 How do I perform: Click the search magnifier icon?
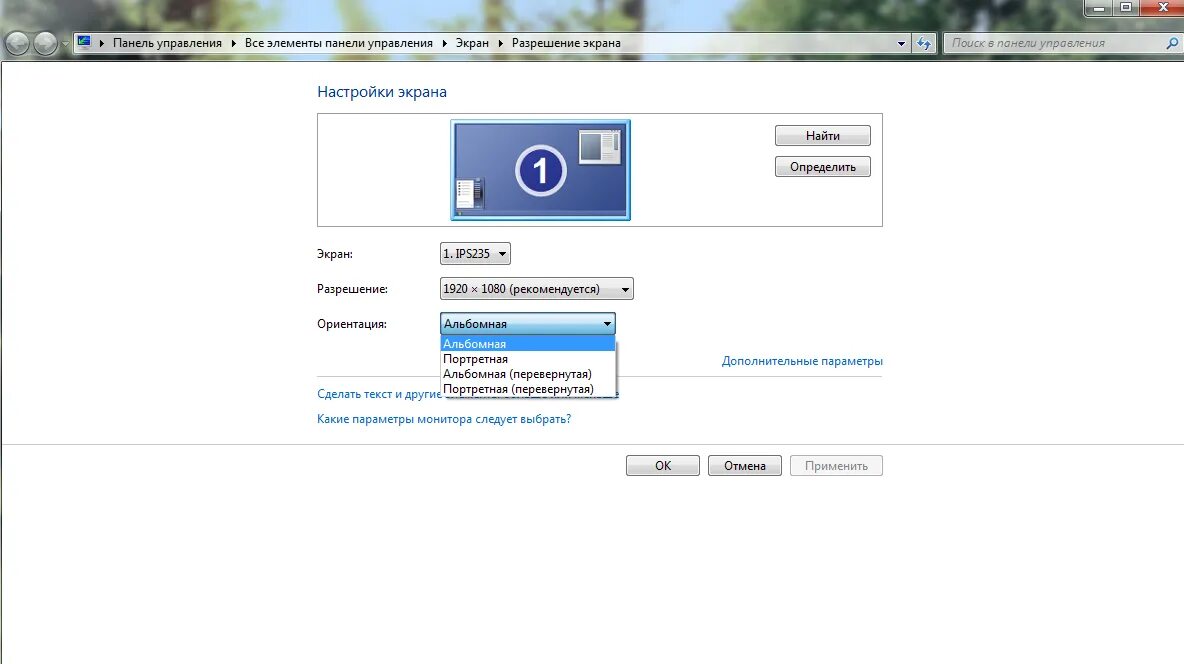pyautogui.click(x=1173, y=43)
